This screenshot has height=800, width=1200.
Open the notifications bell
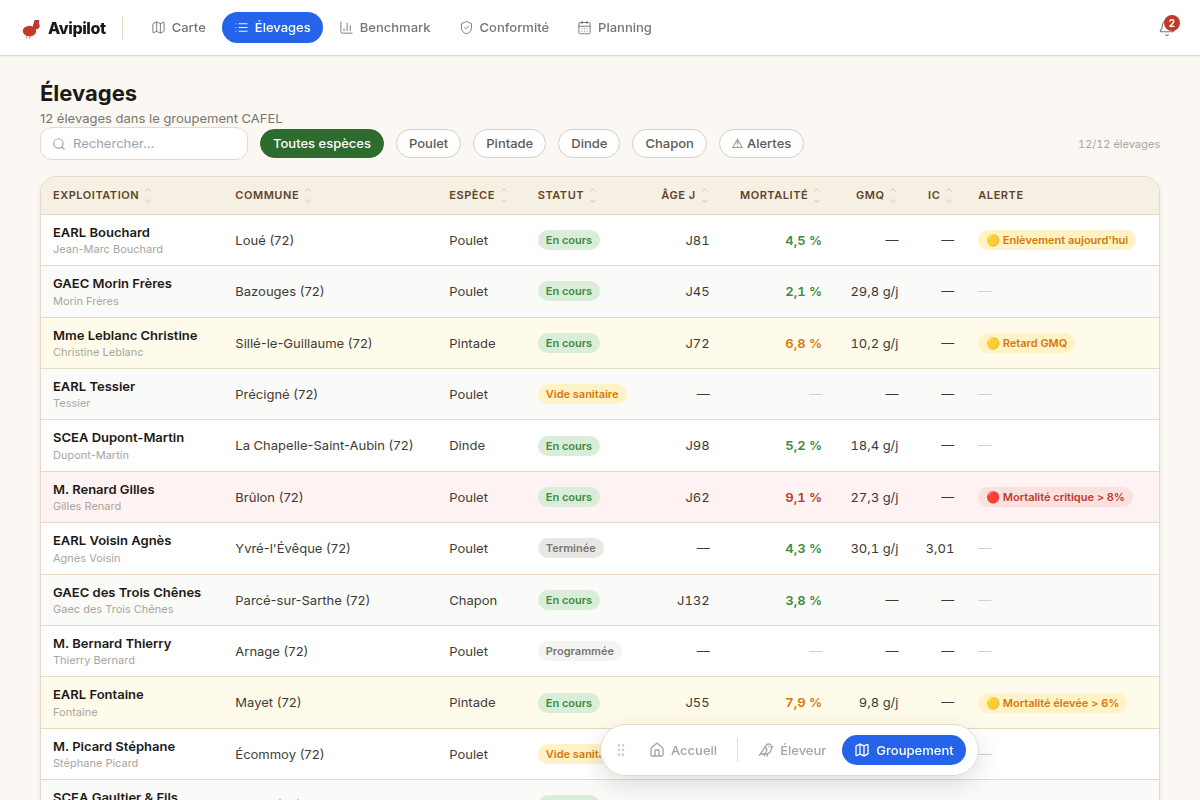pyautogui.click(x=1166, y=28)
